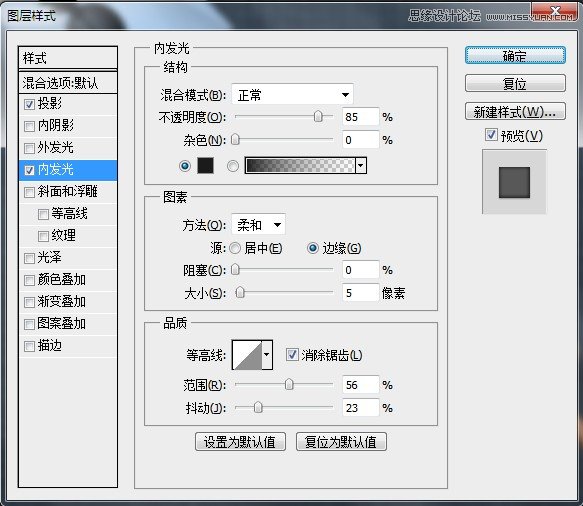
Task: Click the 设置为默认值 button
Action: point(240,442)
